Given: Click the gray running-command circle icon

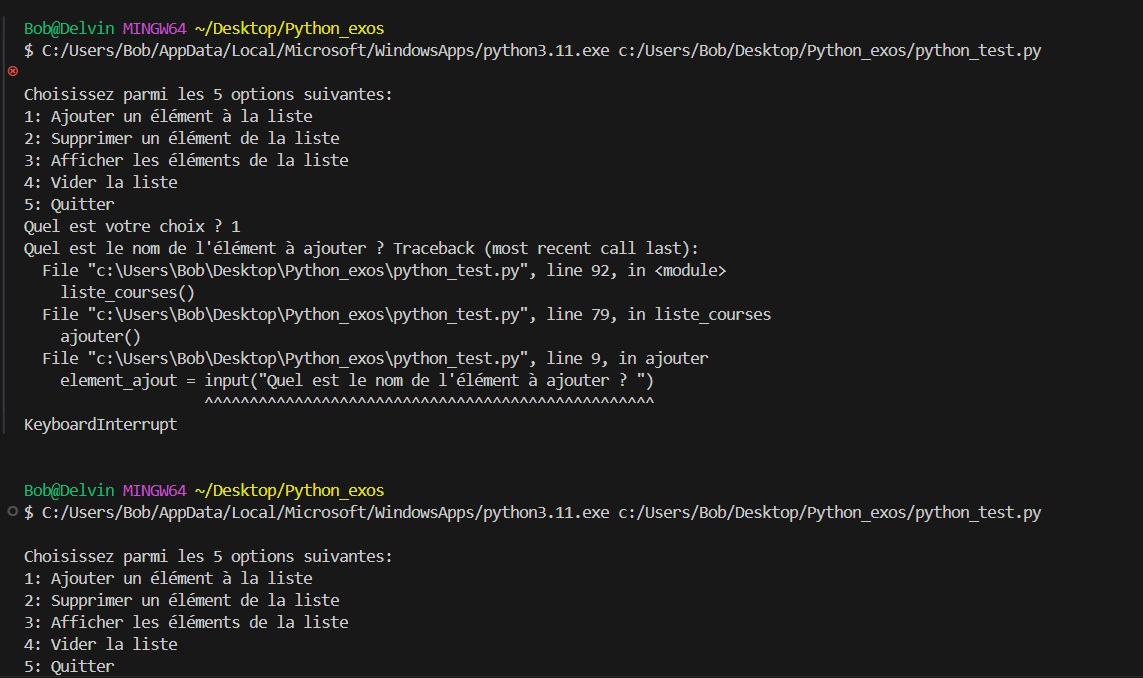Looking at the screenshot, I should [12, 511].
